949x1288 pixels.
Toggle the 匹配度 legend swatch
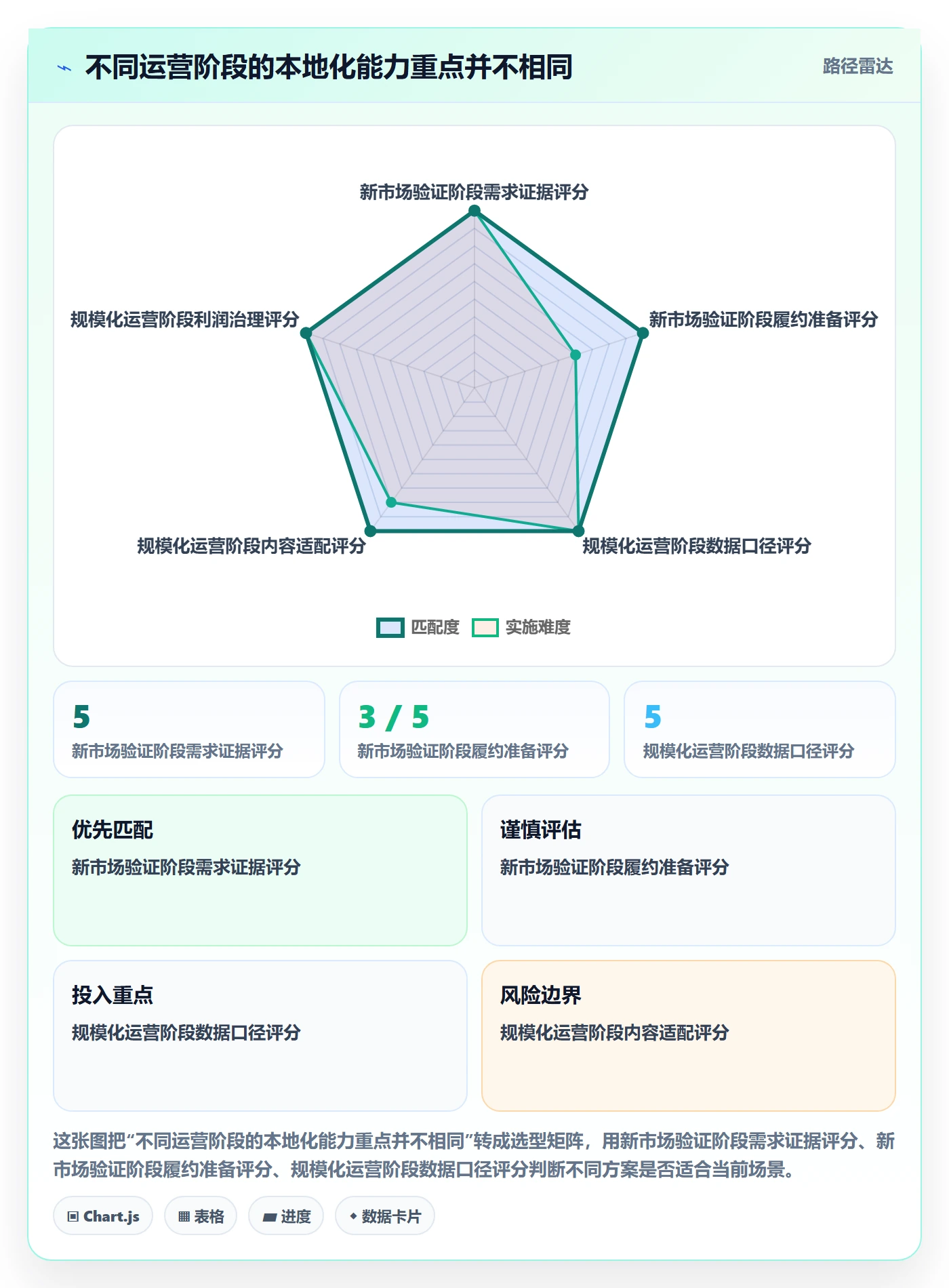pyautogui.click(x=390, y=628)
